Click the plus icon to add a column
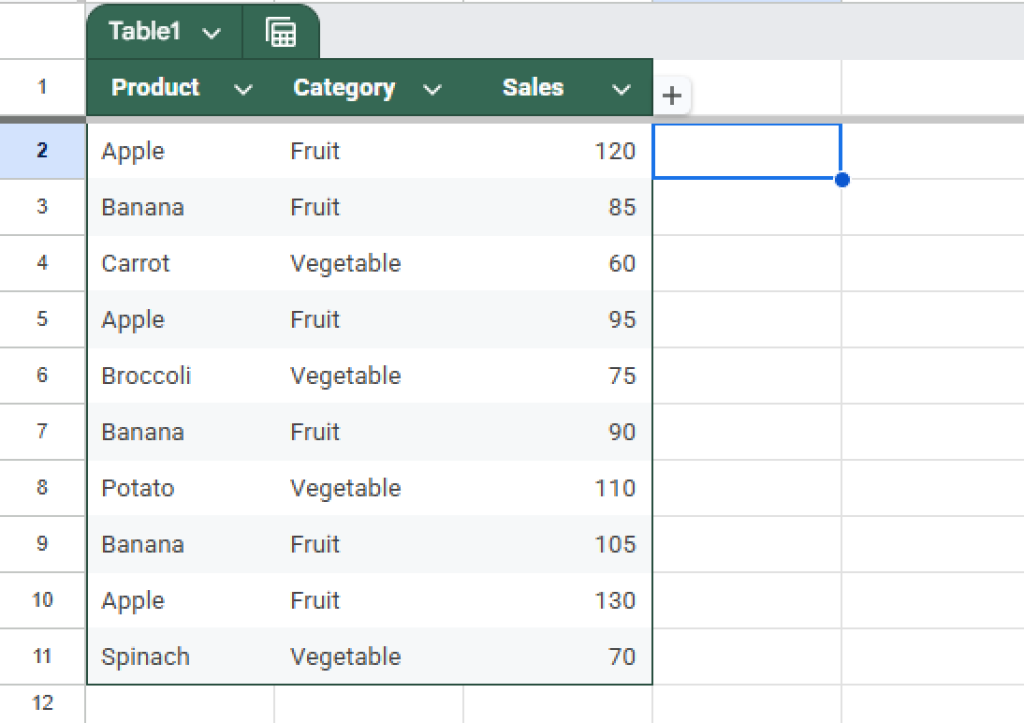1024x723 pixels. [671, 96]
